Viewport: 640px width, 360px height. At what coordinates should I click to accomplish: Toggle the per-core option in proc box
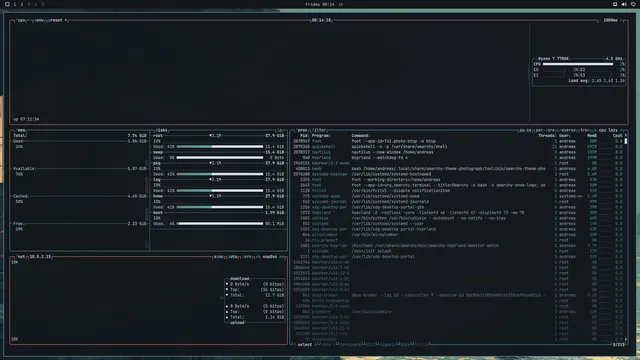coord(545,130)
